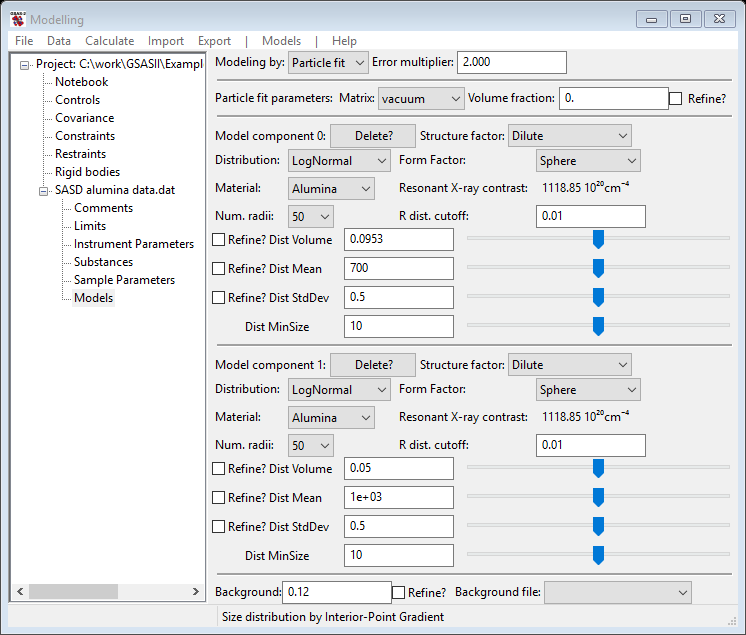
Task: Open component 1 Distribution LogNormal dropdown
Action: pyautogui.click(x=339, y=390)
